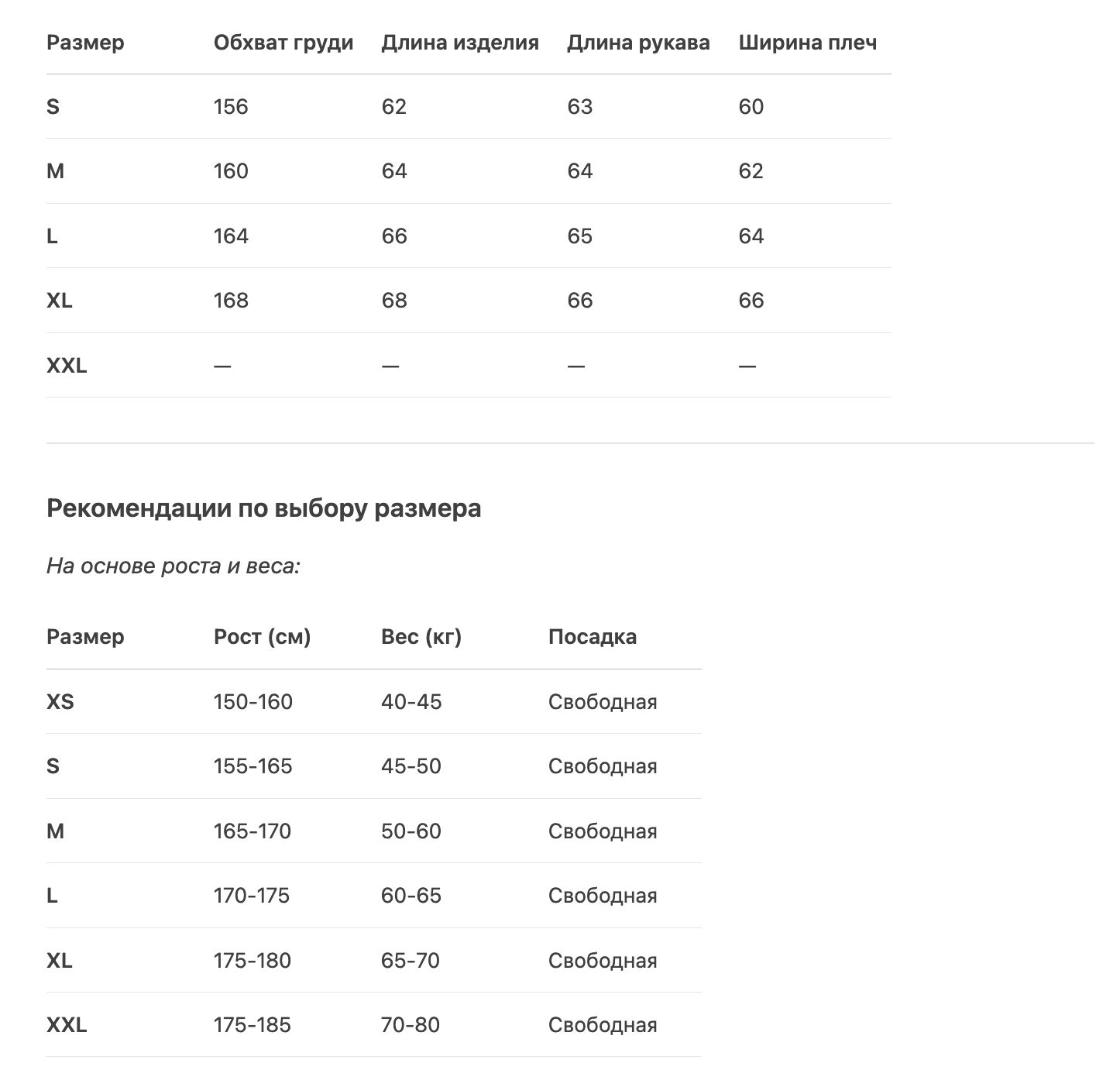Click the "Обхват груди" column header
This screenshot has width=1120, height=1077.
coord(283,43)
